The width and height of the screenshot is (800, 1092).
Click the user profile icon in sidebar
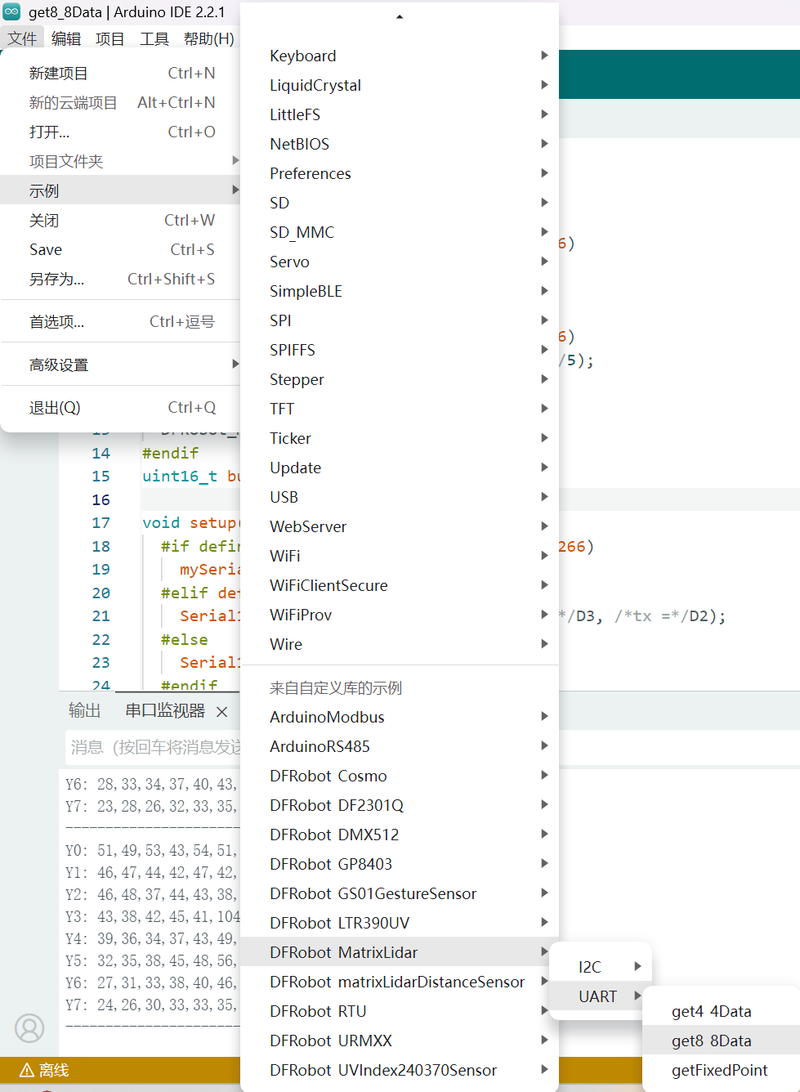(30, 1027)
